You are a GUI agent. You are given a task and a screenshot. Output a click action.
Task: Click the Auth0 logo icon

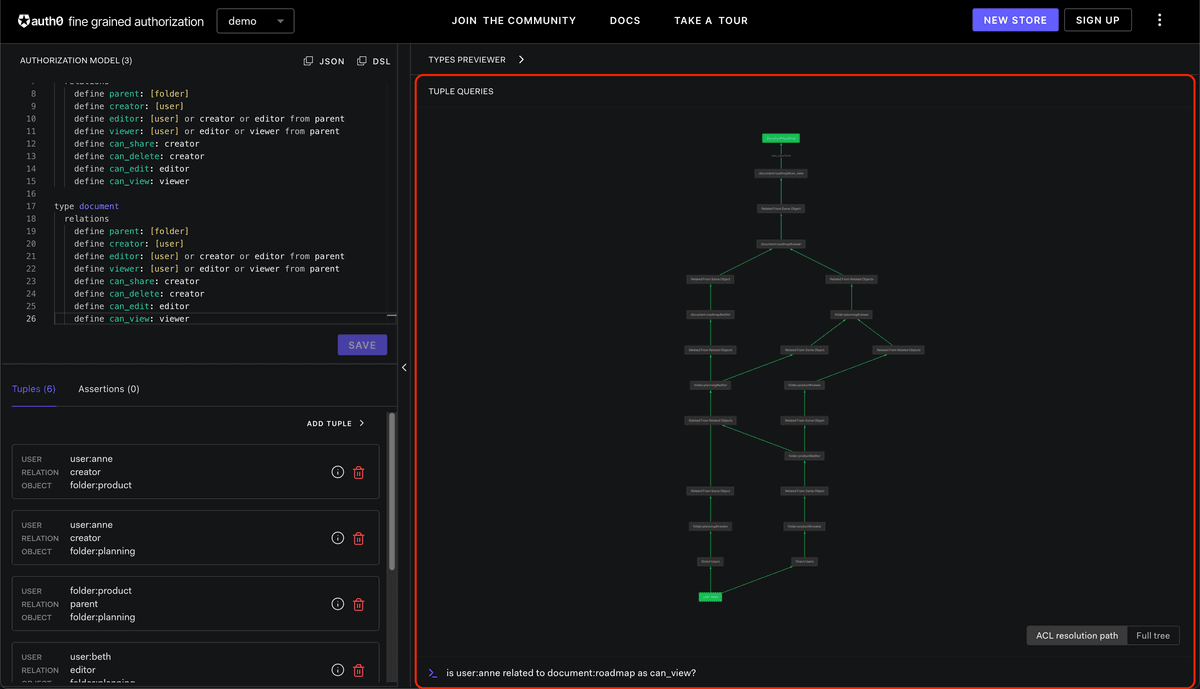coord(23,21)
